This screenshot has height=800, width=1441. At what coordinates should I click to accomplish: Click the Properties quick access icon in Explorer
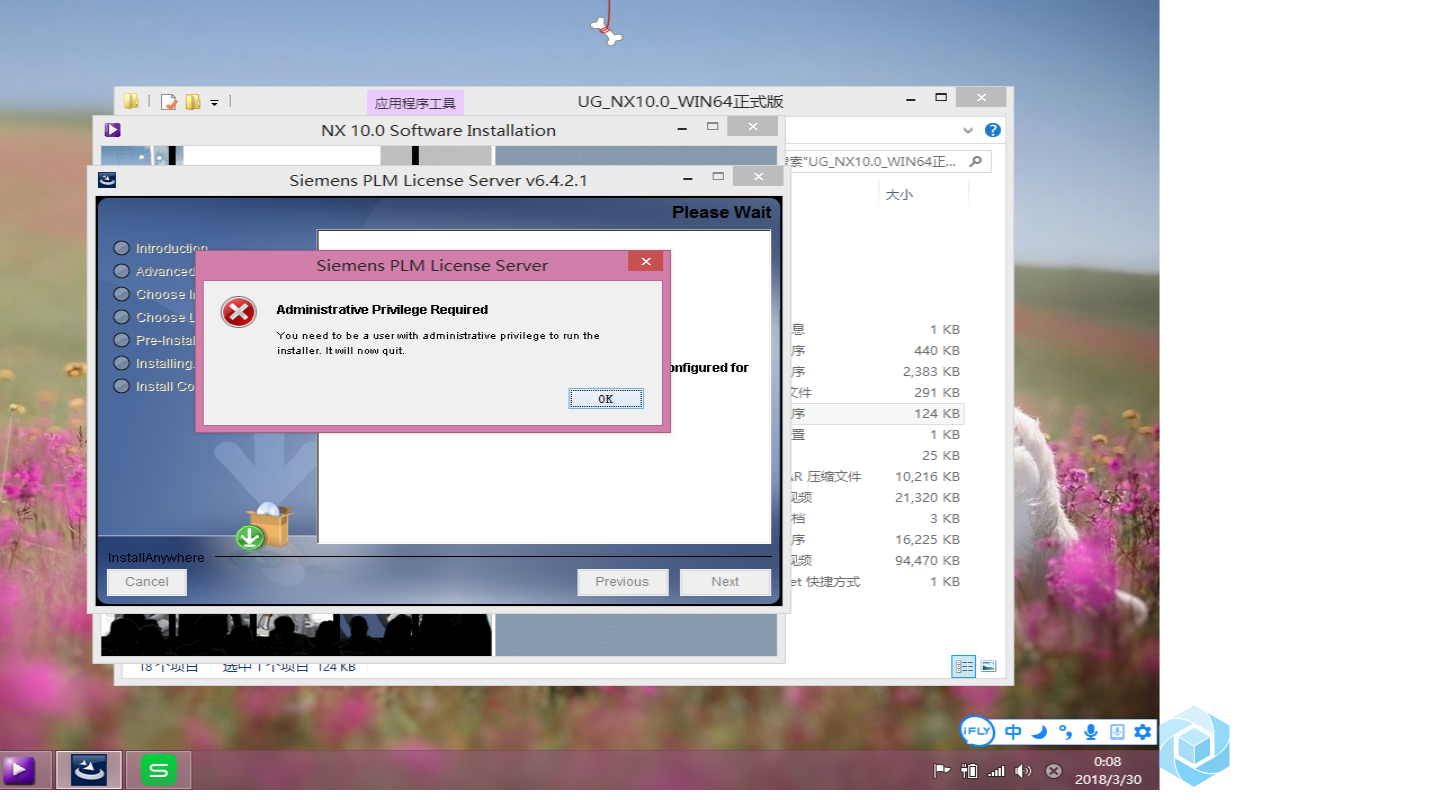coord(169,101)
